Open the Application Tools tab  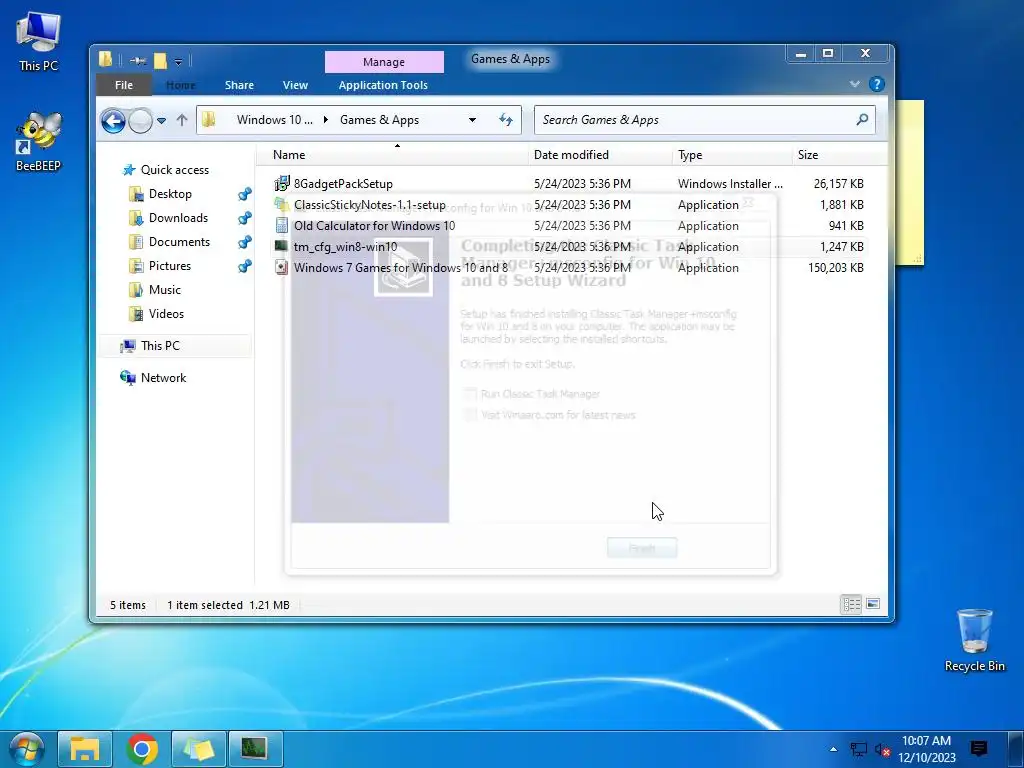pos(383,85)
